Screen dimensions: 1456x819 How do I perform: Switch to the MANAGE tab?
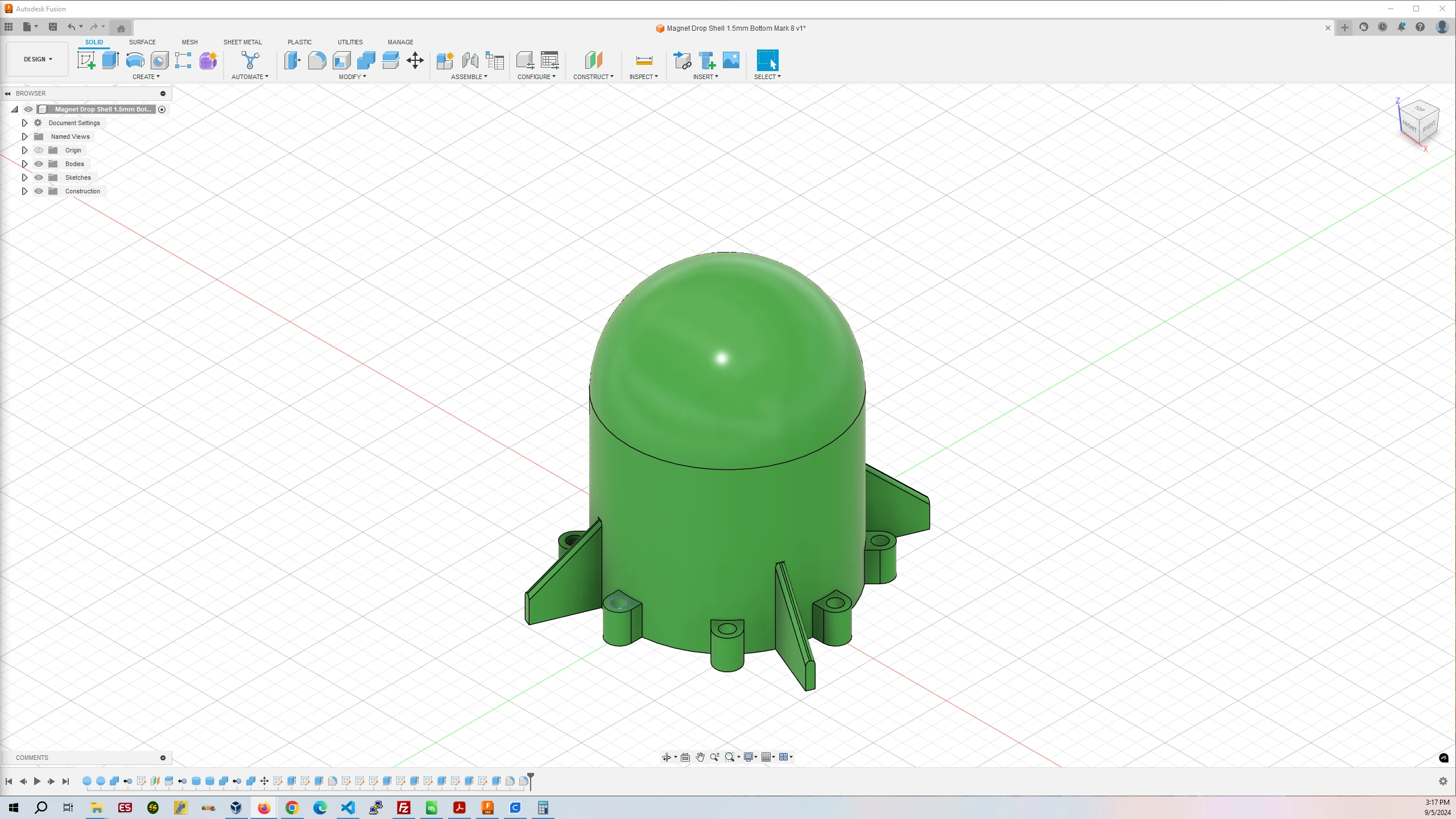[400, 42]
